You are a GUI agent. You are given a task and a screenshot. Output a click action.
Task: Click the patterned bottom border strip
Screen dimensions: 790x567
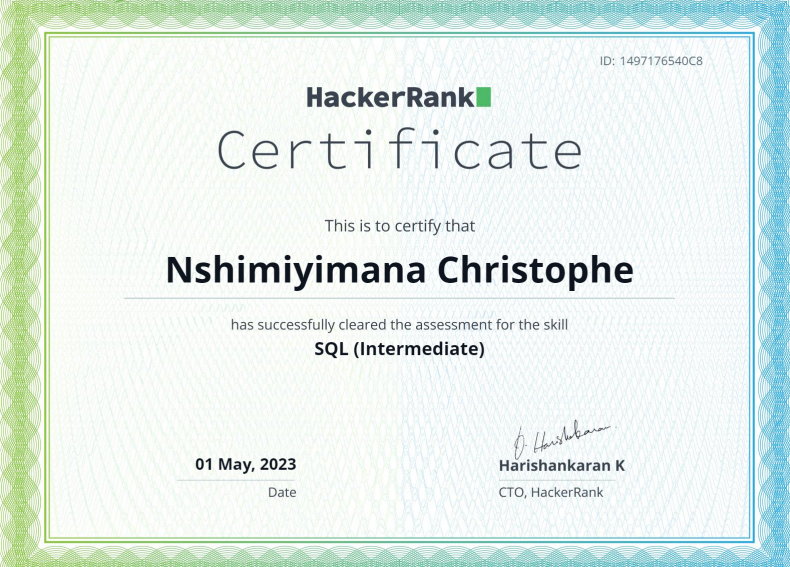(395, 553)
